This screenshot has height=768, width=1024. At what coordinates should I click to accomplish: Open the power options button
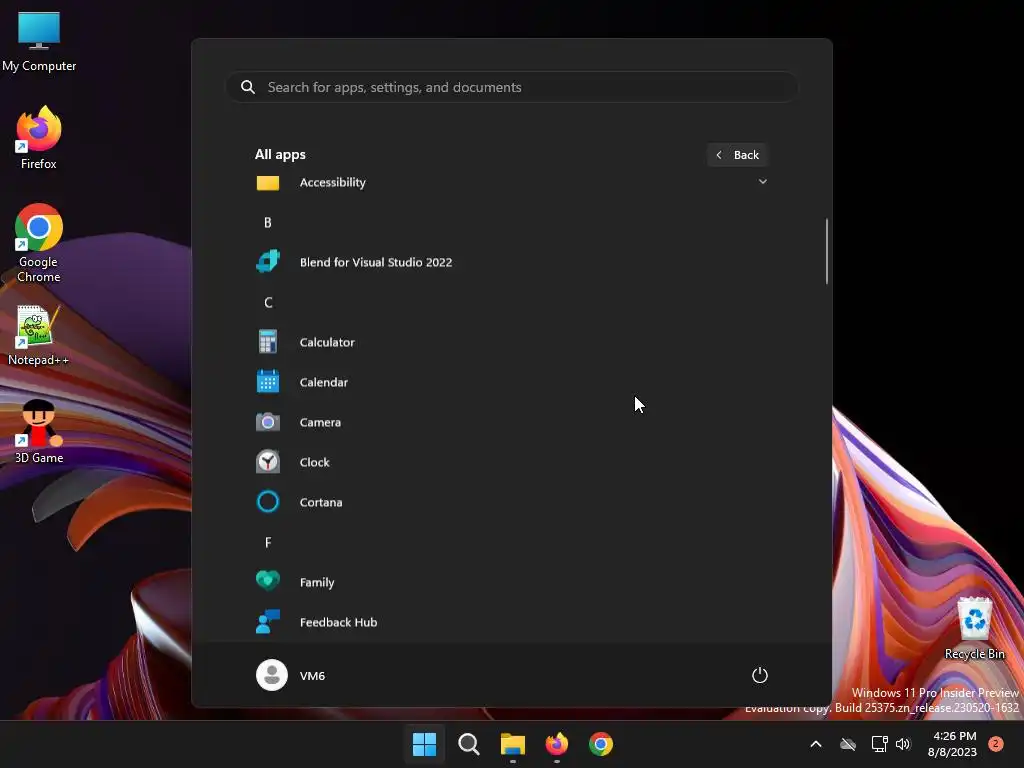[760, 675]
